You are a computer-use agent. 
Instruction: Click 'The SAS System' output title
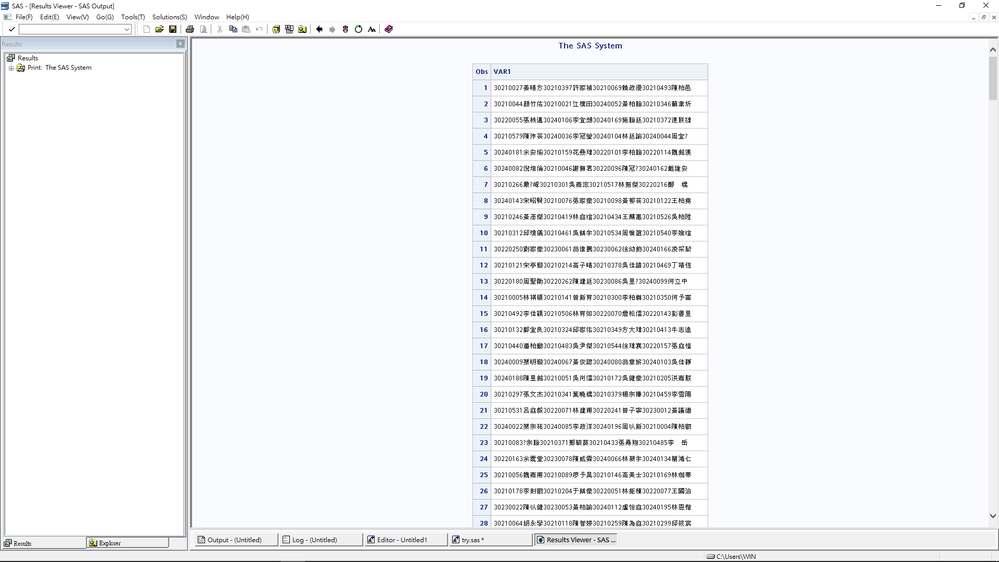[x=590, y=46]
